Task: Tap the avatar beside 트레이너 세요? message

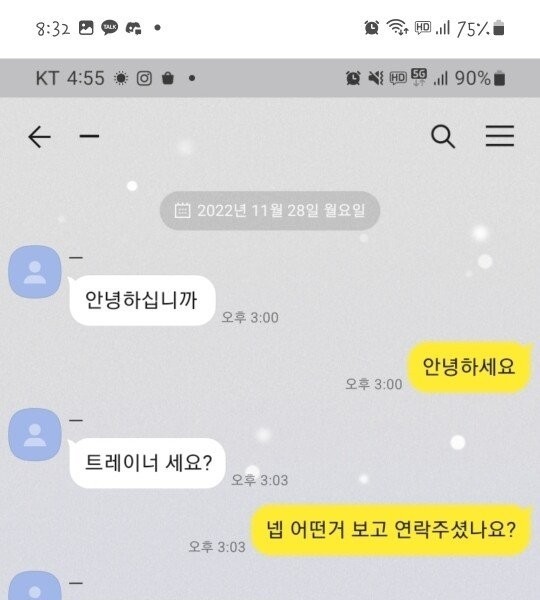Action: click(x=35, y=434)
